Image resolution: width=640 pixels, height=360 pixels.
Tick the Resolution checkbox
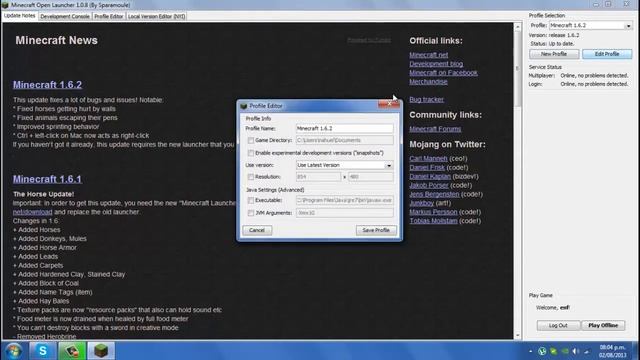251,177
